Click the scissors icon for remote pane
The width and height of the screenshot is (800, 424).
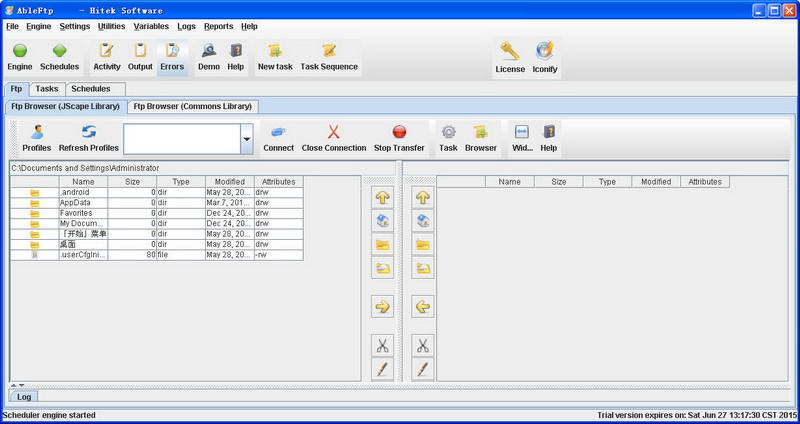click(x=422, y=346)
